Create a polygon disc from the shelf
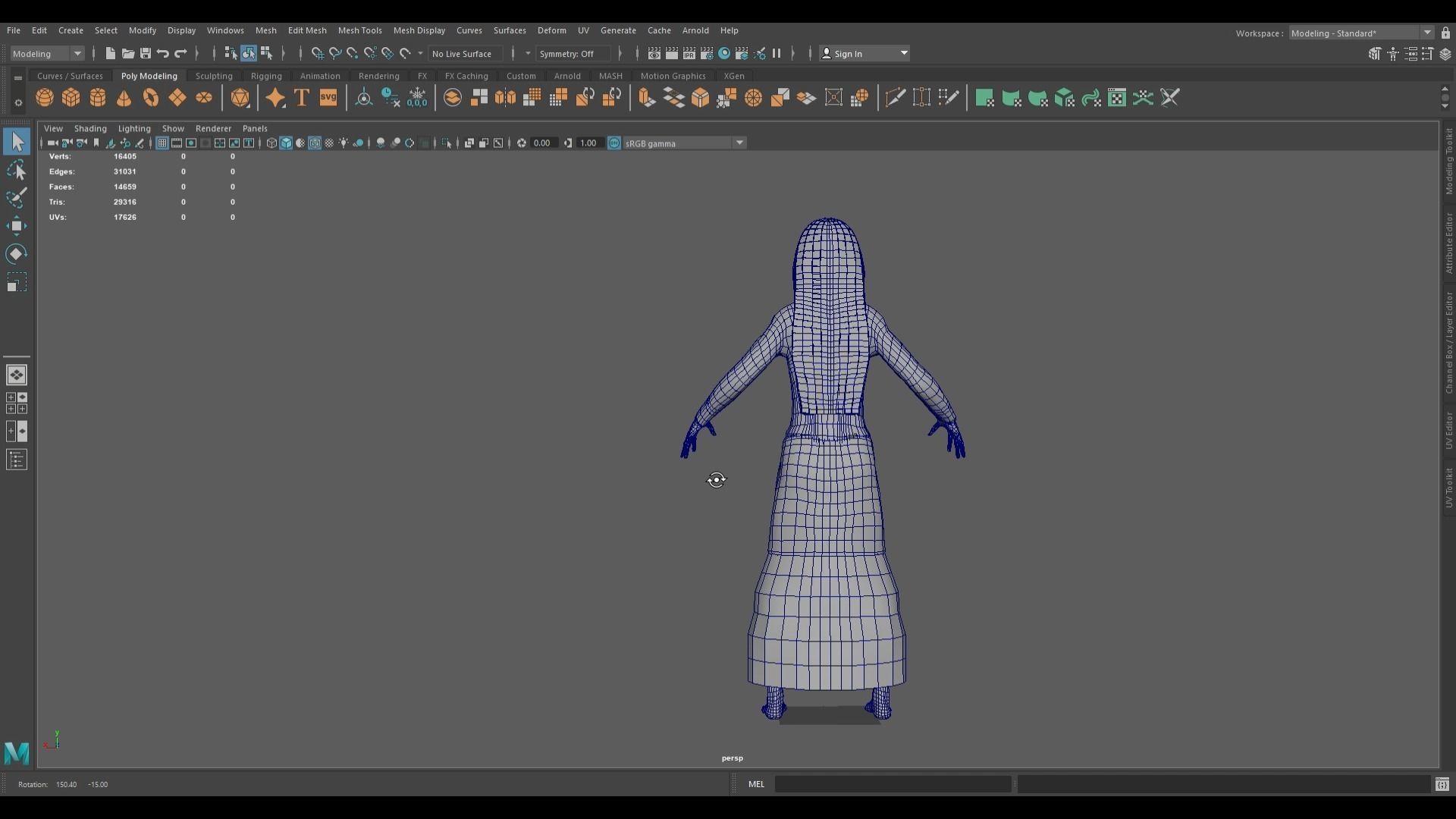The image size is (1456, 819). (x=204, y=98)
